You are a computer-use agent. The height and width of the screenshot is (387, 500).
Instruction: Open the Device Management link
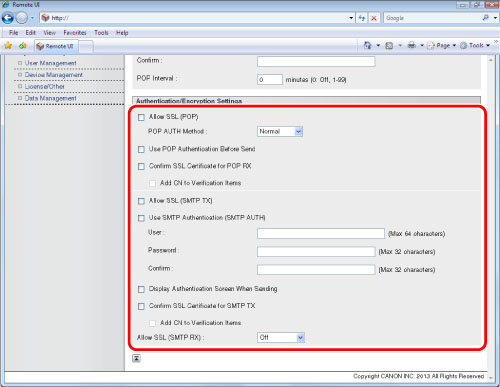click(53, 75)
